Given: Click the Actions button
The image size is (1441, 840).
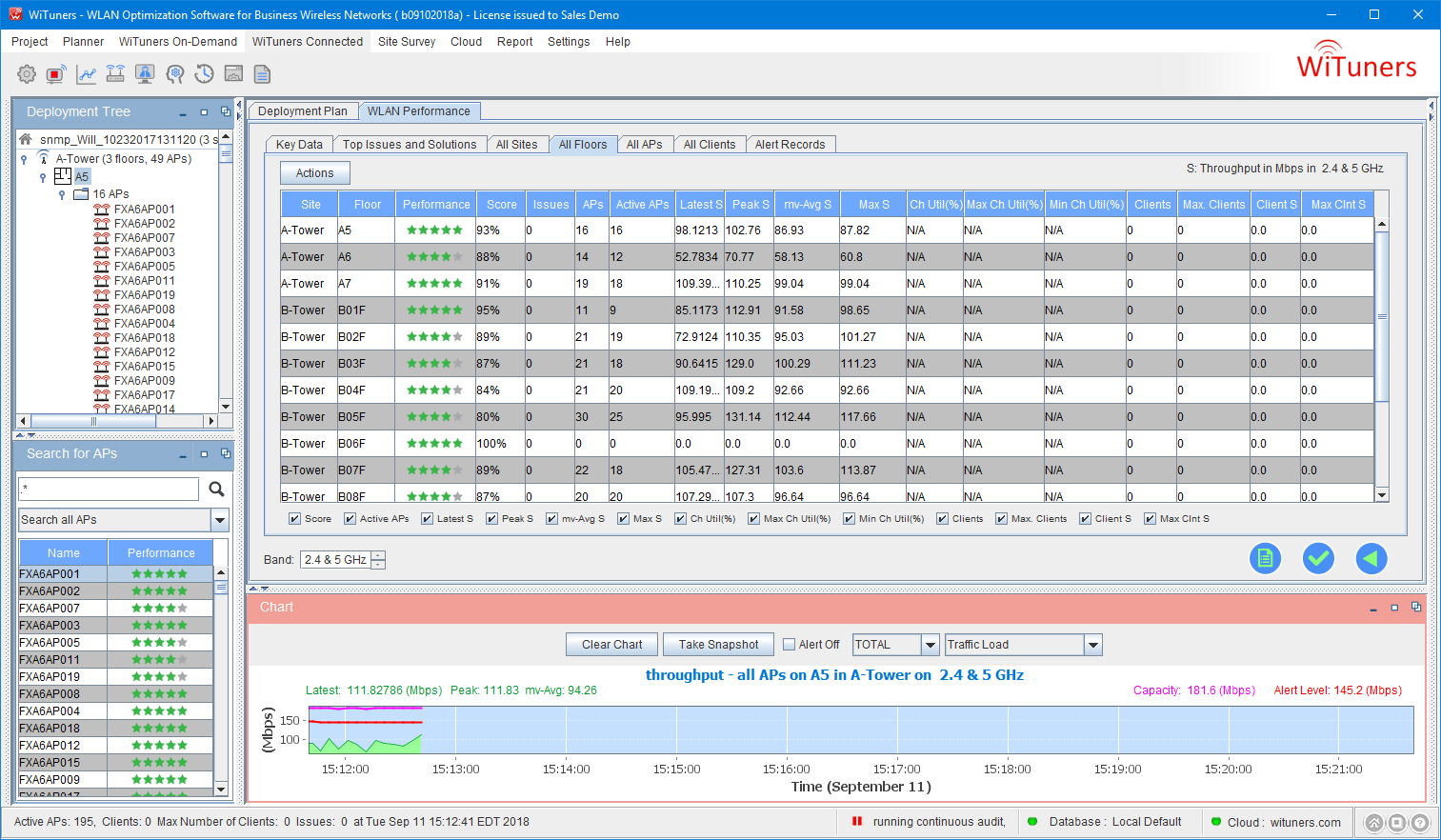Looking at the screenshot, I should point(314,173).
